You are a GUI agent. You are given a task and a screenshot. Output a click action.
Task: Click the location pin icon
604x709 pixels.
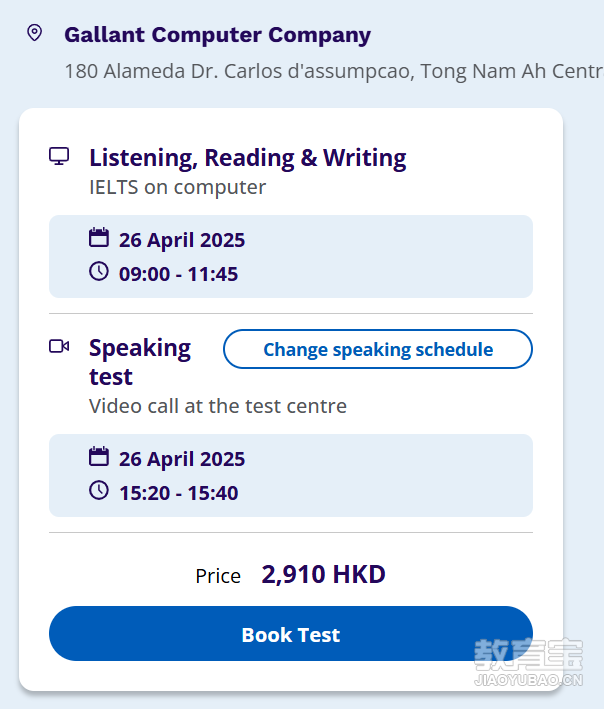click(35, 33)
